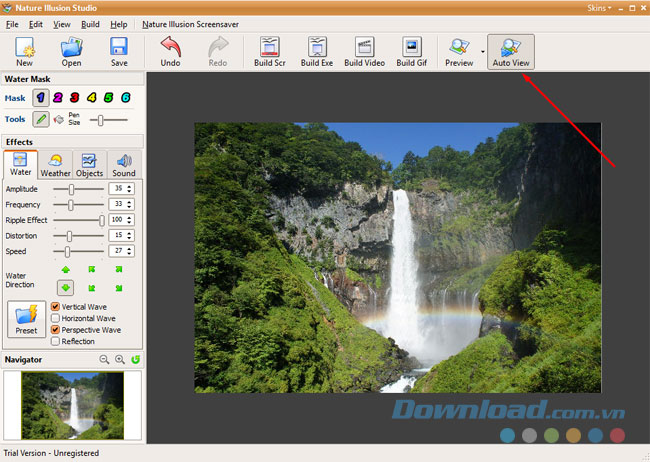Click the New project icon
Image resolution: width=650 pixels, height=462 pixels.
tap(23, 51)
